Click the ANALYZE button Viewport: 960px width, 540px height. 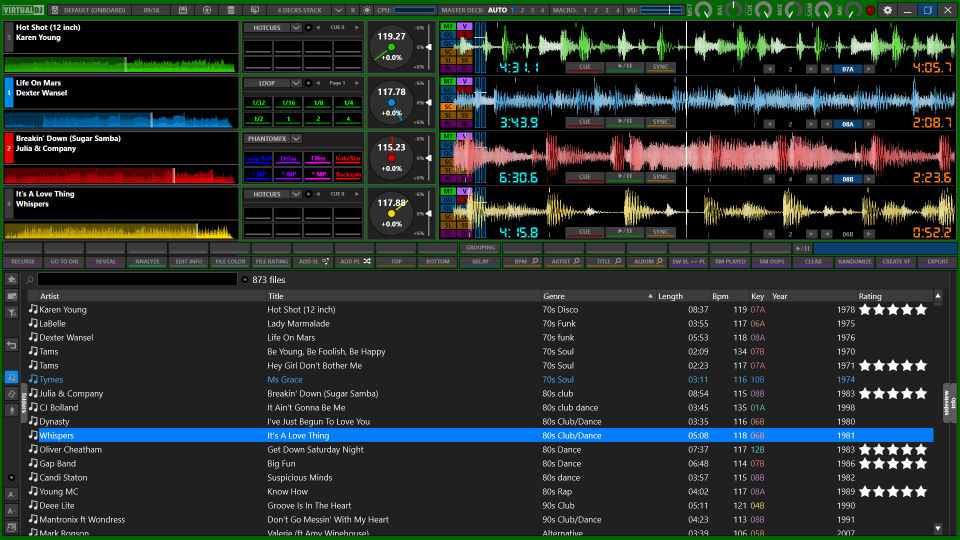(x=147, y=261)
